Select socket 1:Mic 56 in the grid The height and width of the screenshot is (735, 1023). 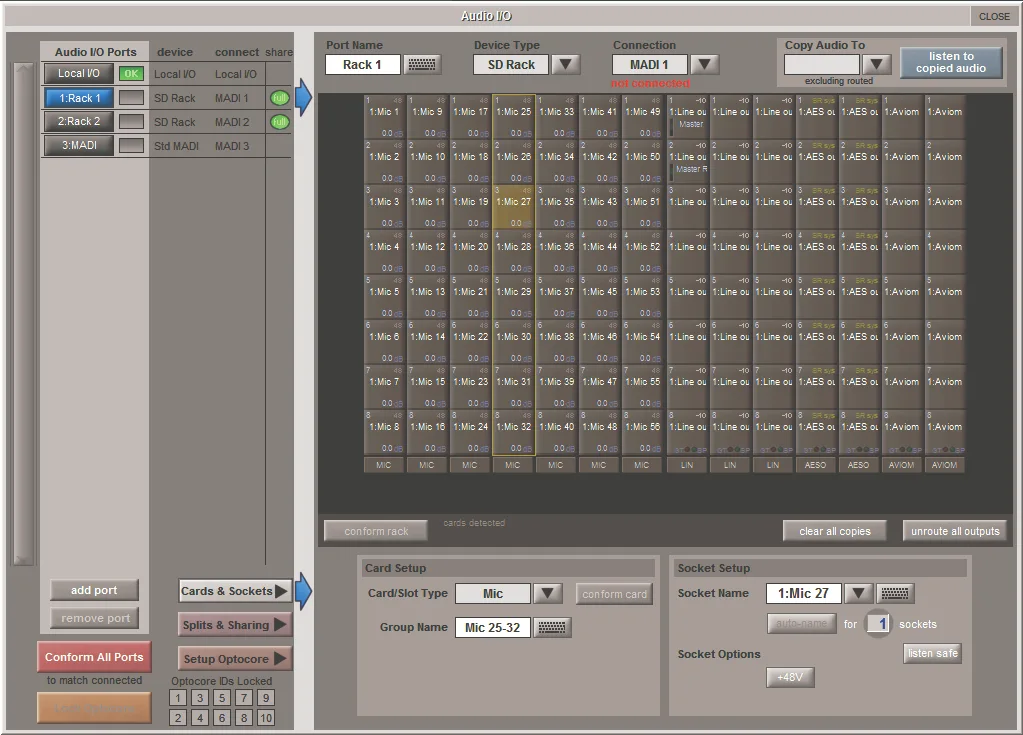[643, 432]
